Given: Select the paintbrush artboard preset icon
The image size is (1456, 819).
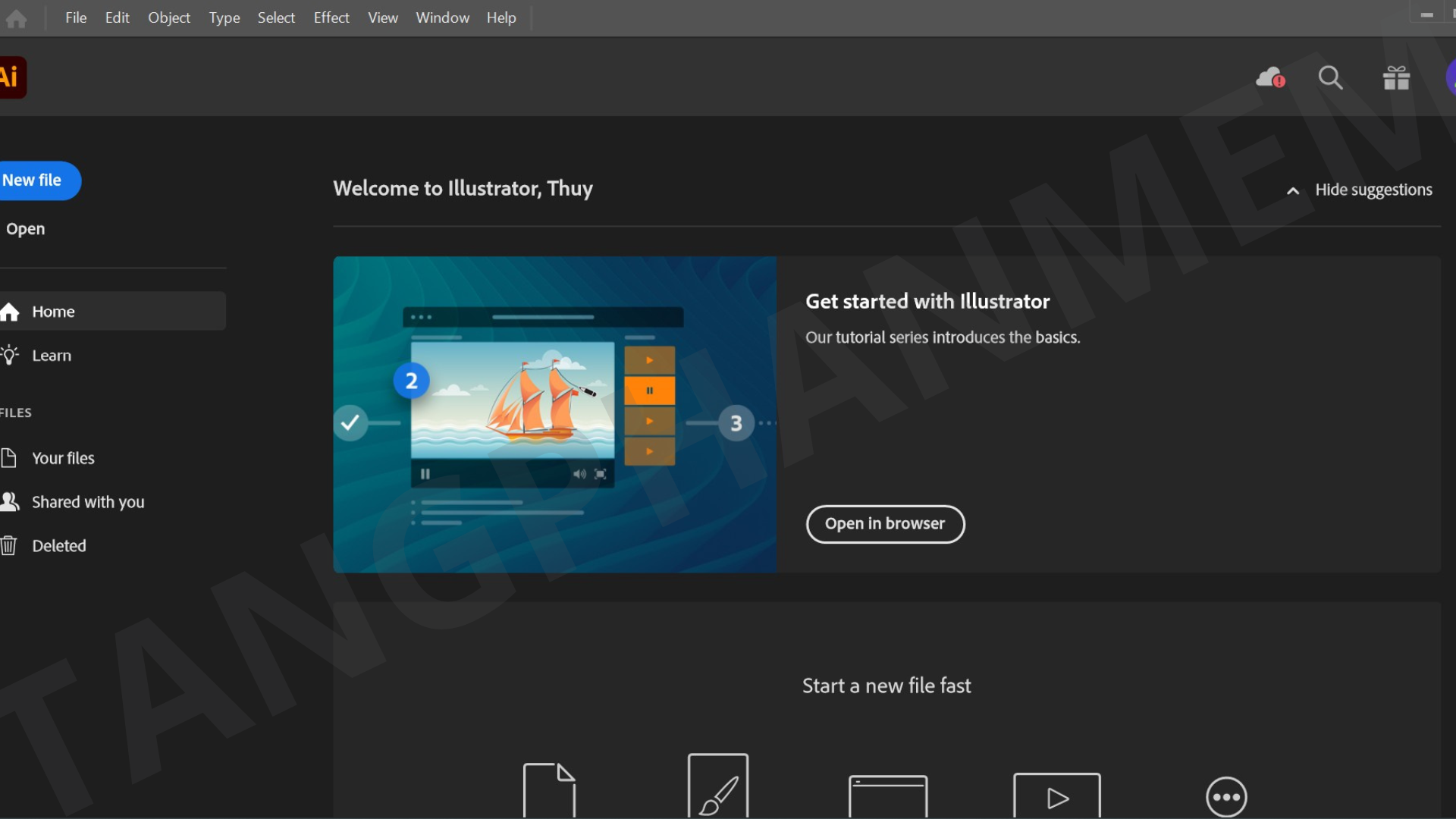Looking at the screenshot, I should click(x=717, y=786).
